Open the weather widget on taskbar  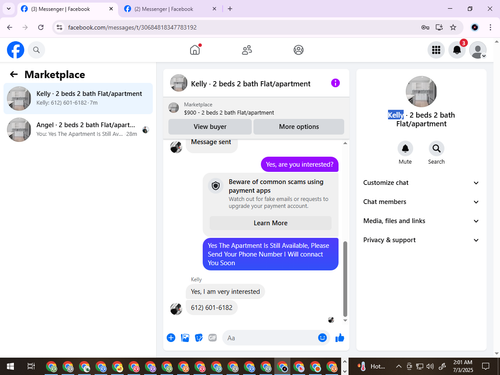click(371, 367)
